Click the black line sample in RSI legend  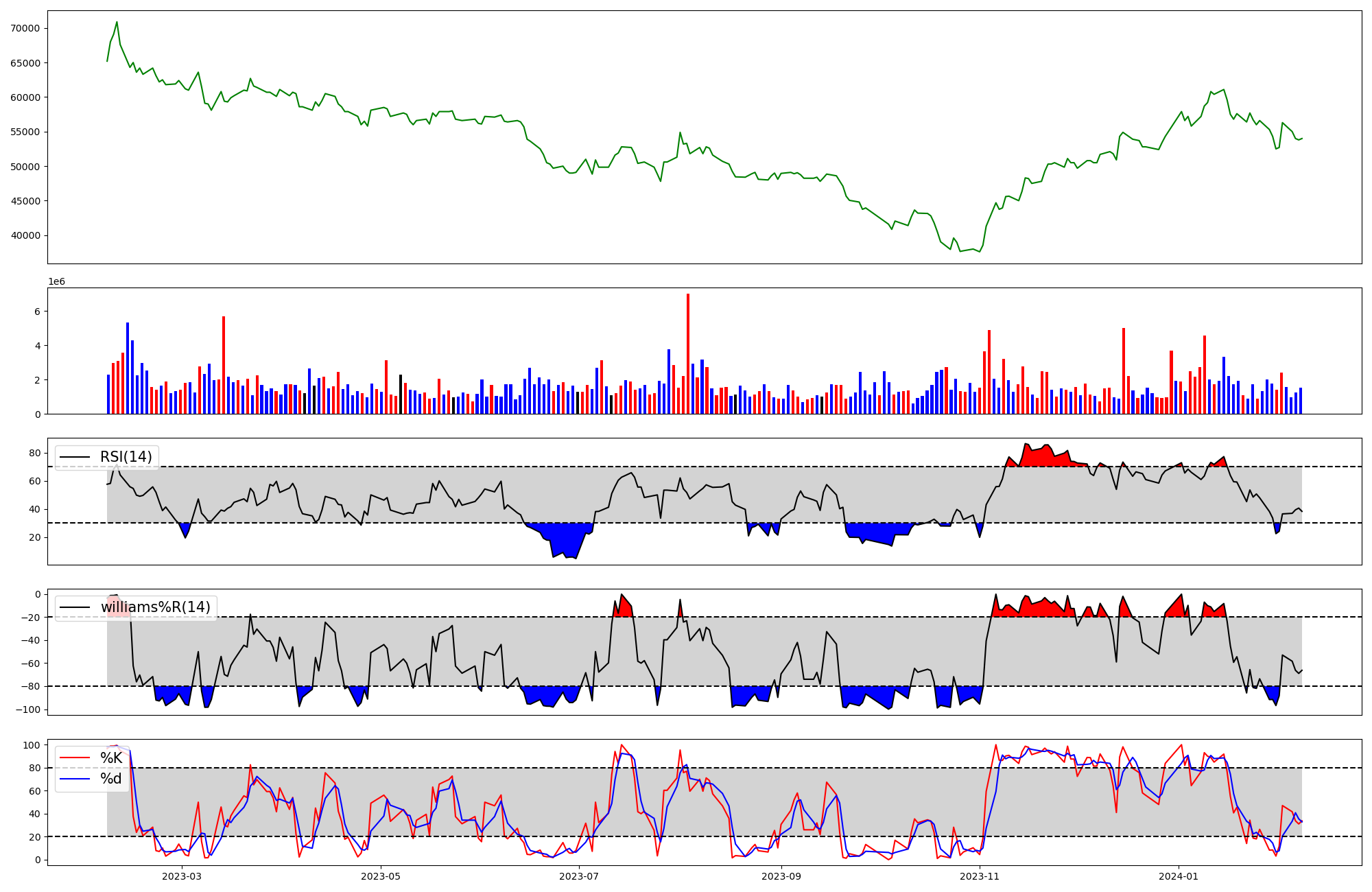[75, 457]
